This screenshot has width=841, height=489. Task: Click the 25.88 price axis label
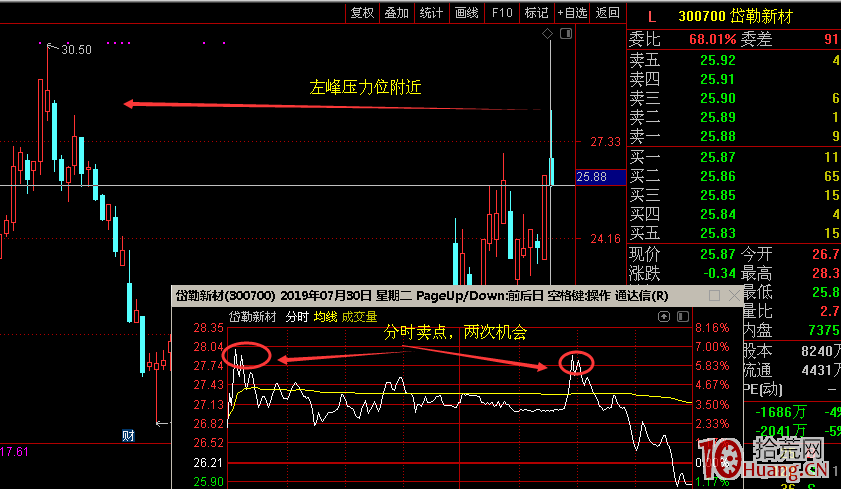(600, 177)
